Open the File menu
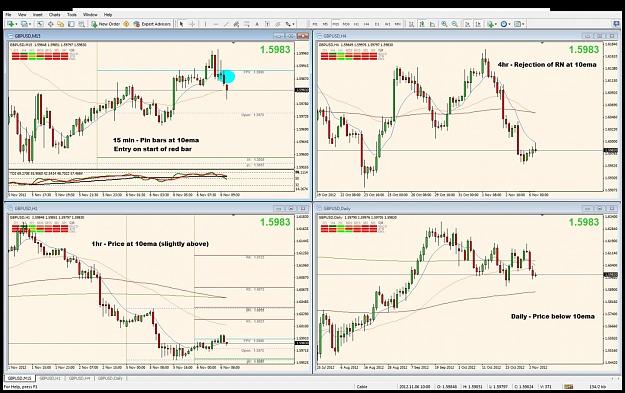This screenshot has height=393, width=625. (8, 15)
